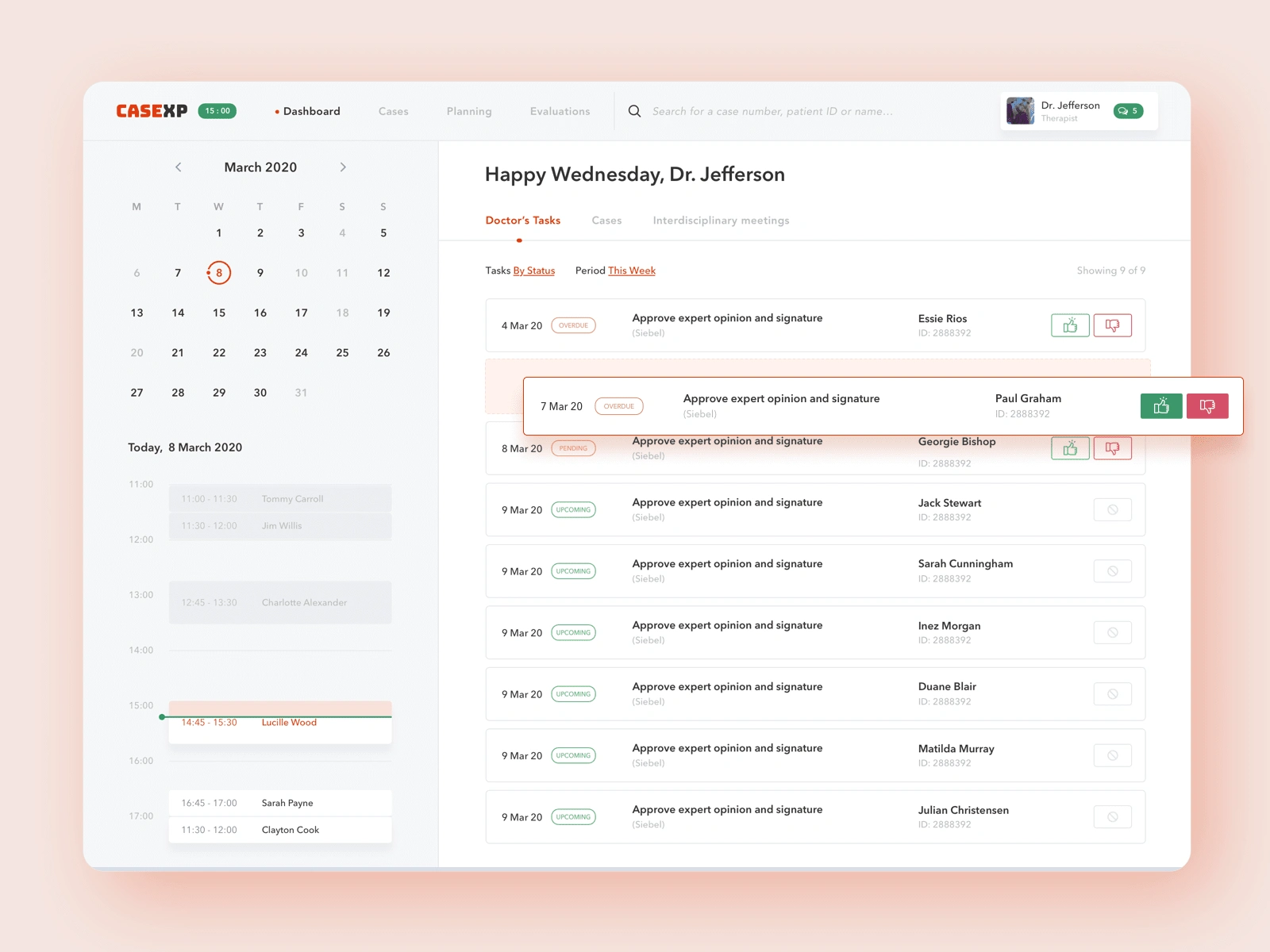Click OVERDUE badge on 4 Mar task
This screenshot has width=1270, height=952.
[x=573, y=325]
